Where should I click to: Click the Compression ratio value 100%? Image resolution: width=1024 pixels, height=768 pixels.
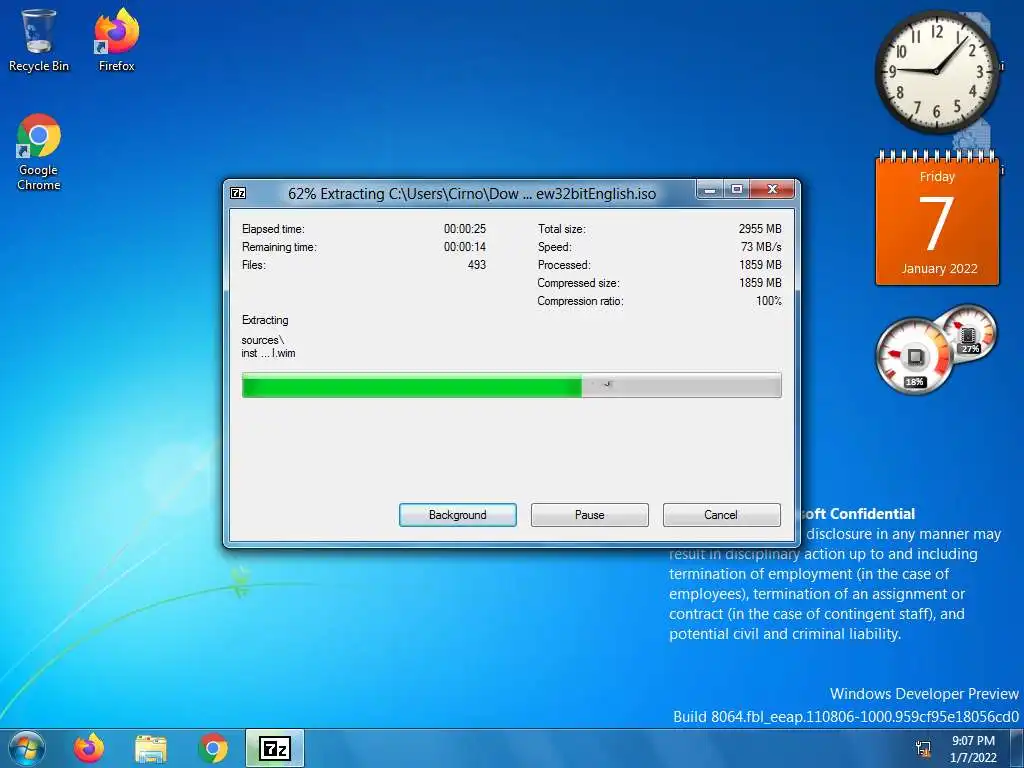[769, 301]
